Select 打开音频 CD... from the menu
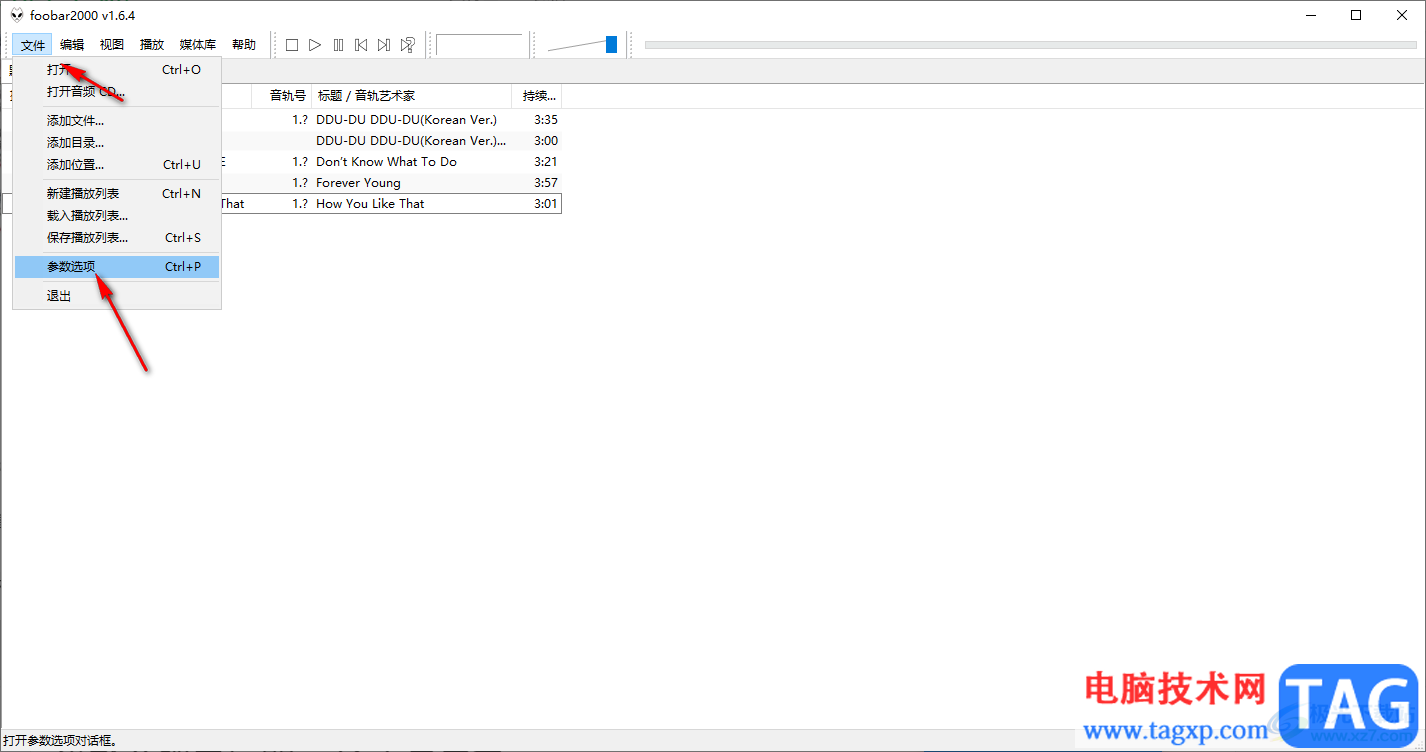1426x752 pixels. point(117,92)
